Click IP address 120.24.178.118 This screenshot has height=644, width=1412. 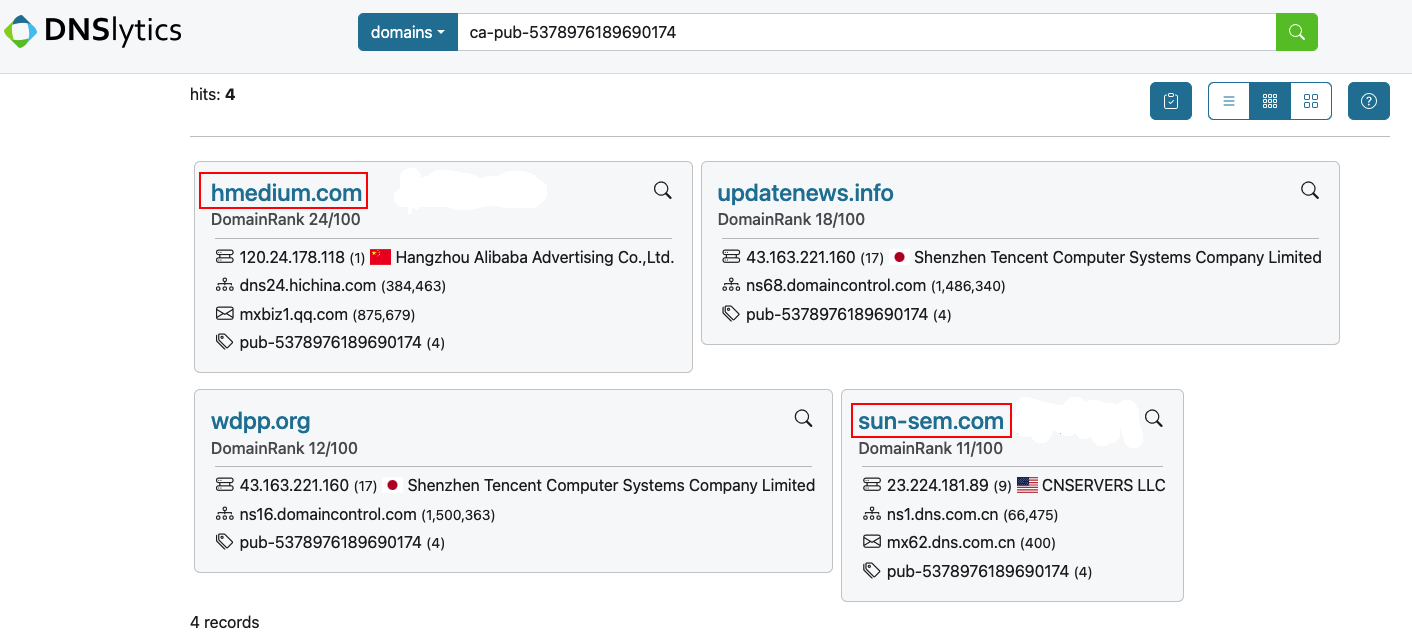tap(291, 257)
